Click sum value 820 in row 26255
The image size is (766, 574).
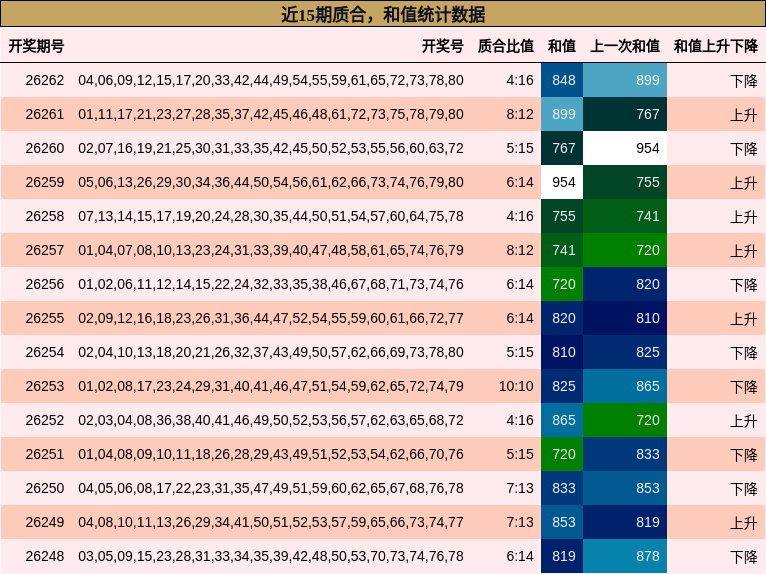562,318
